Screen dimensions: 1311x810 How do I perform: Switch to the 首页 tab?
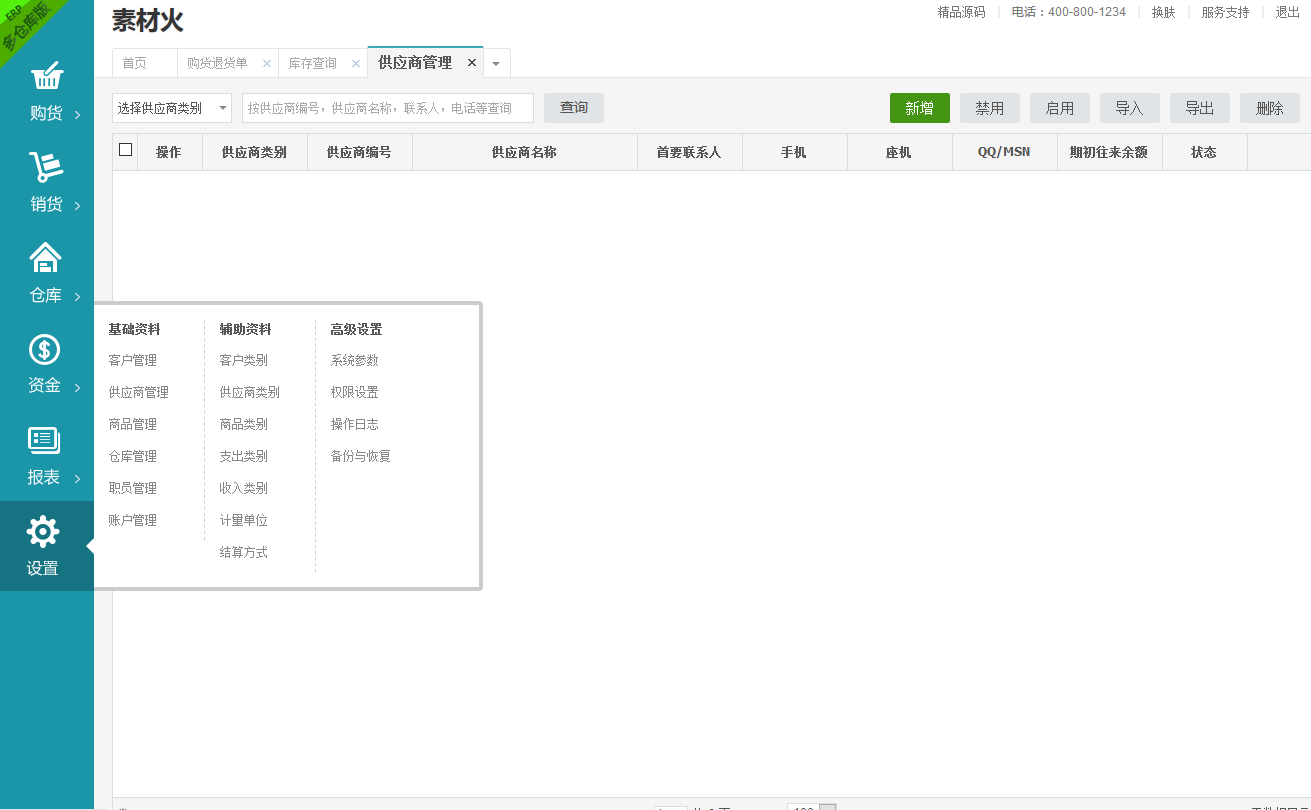click(x=135, y=63)
